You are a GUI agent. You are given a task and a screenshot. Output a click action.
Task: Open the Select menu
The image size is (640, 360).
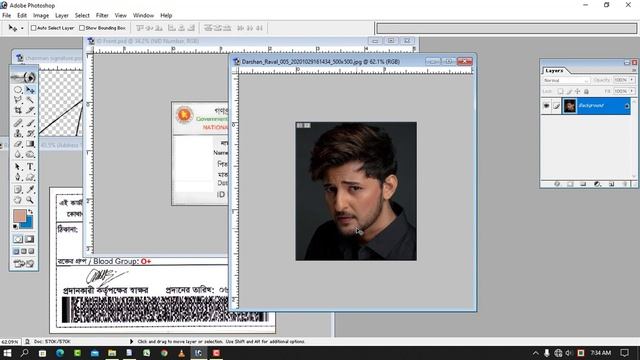pyautogui.click(x=82, y=16)
